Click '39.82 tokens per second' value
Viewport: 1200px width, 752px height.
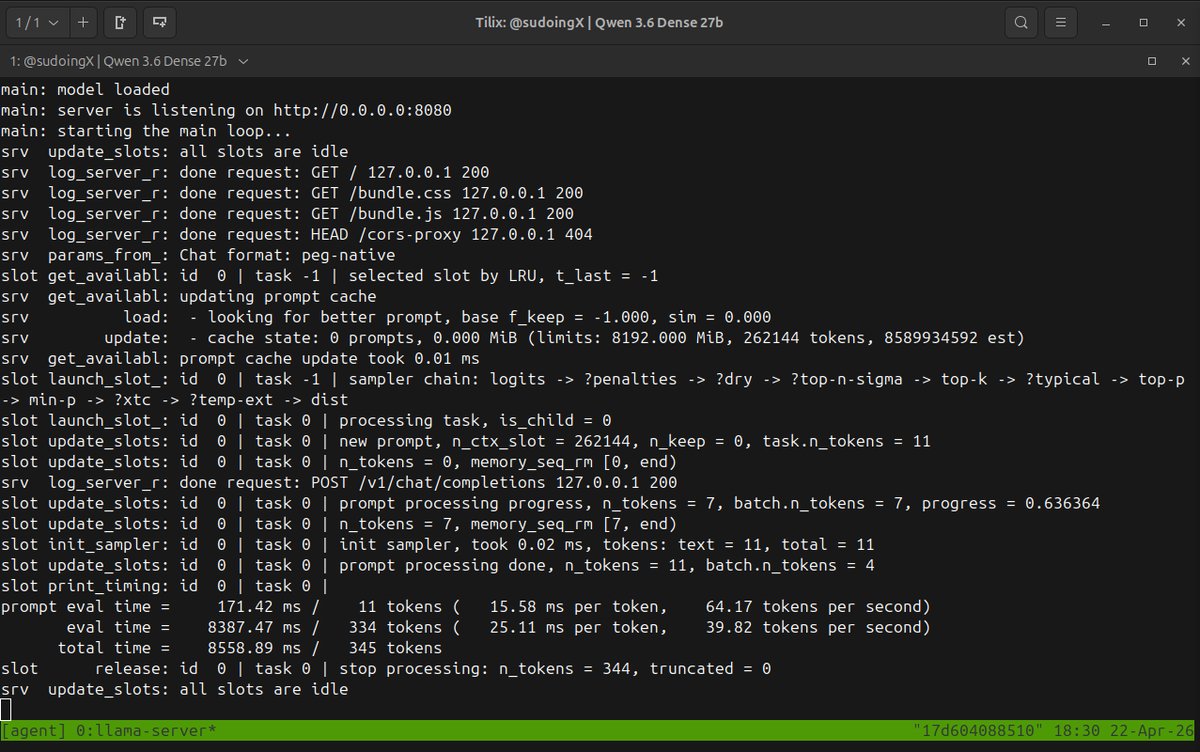tap(813, 627)
